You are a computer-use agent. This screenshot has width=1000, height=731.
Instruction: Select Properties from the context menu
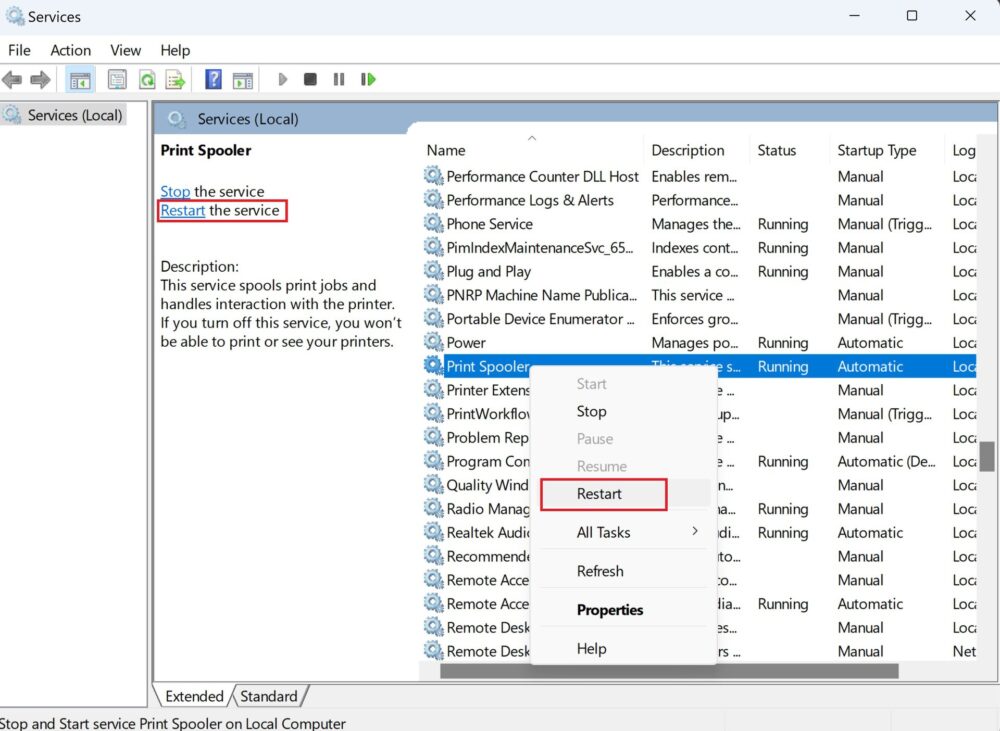(x=610, y=610)
